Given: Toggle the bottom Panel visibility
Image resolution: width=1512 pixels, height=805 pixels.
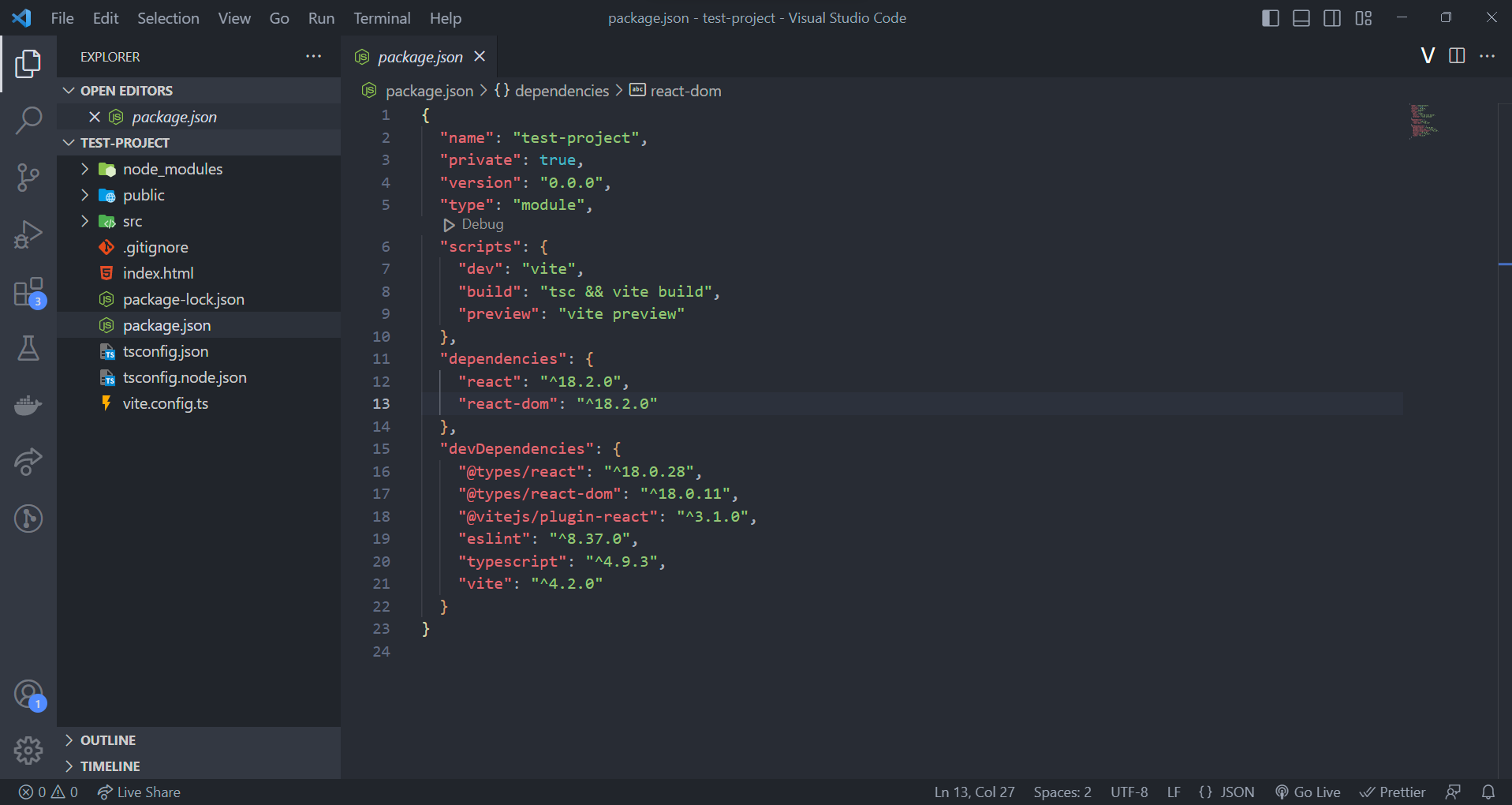Looking at the screenshot, I should click(x=1301, y=17).
